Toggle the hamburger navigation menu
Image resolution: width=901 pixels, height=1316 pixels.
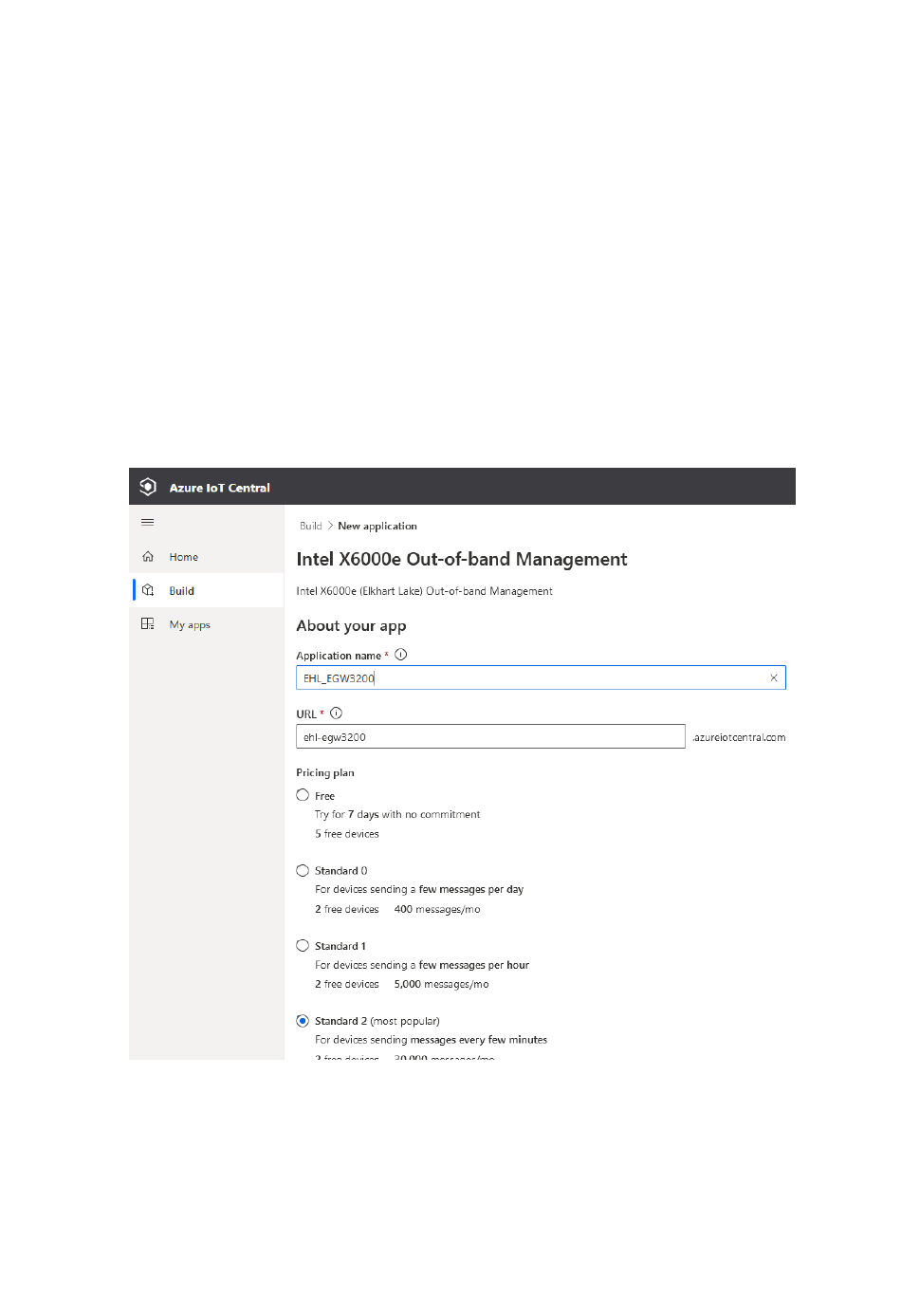[x=148, y=522]
